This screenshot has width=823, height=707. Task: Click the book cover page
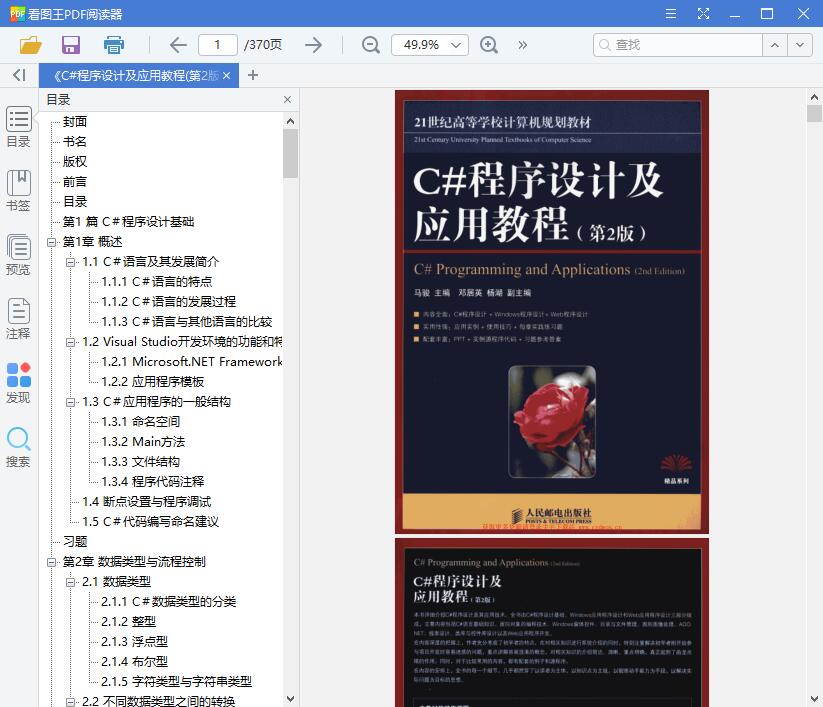point(552,312)
